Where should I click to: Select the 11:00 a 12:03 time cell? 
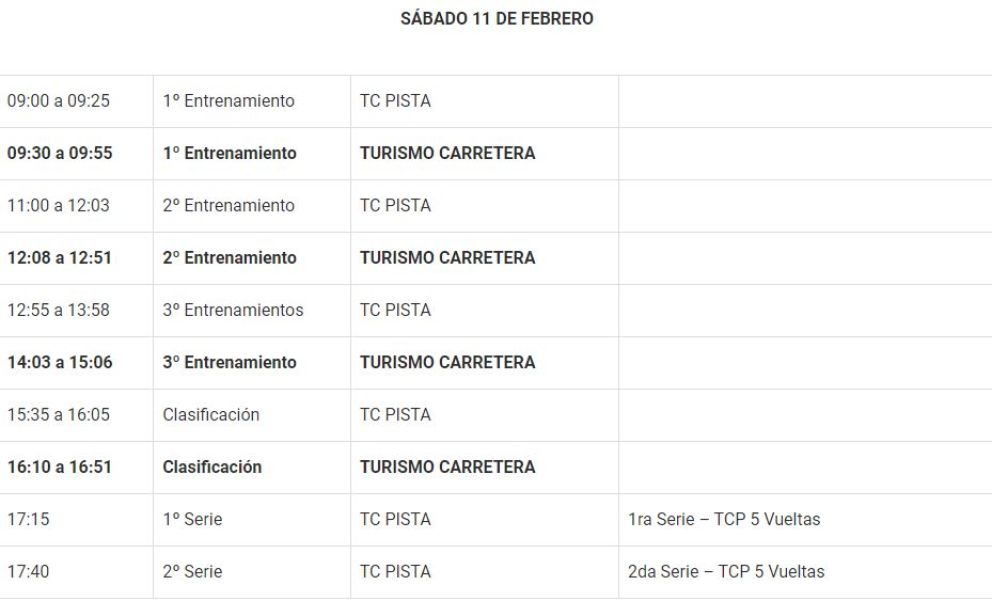click(58, 205)
